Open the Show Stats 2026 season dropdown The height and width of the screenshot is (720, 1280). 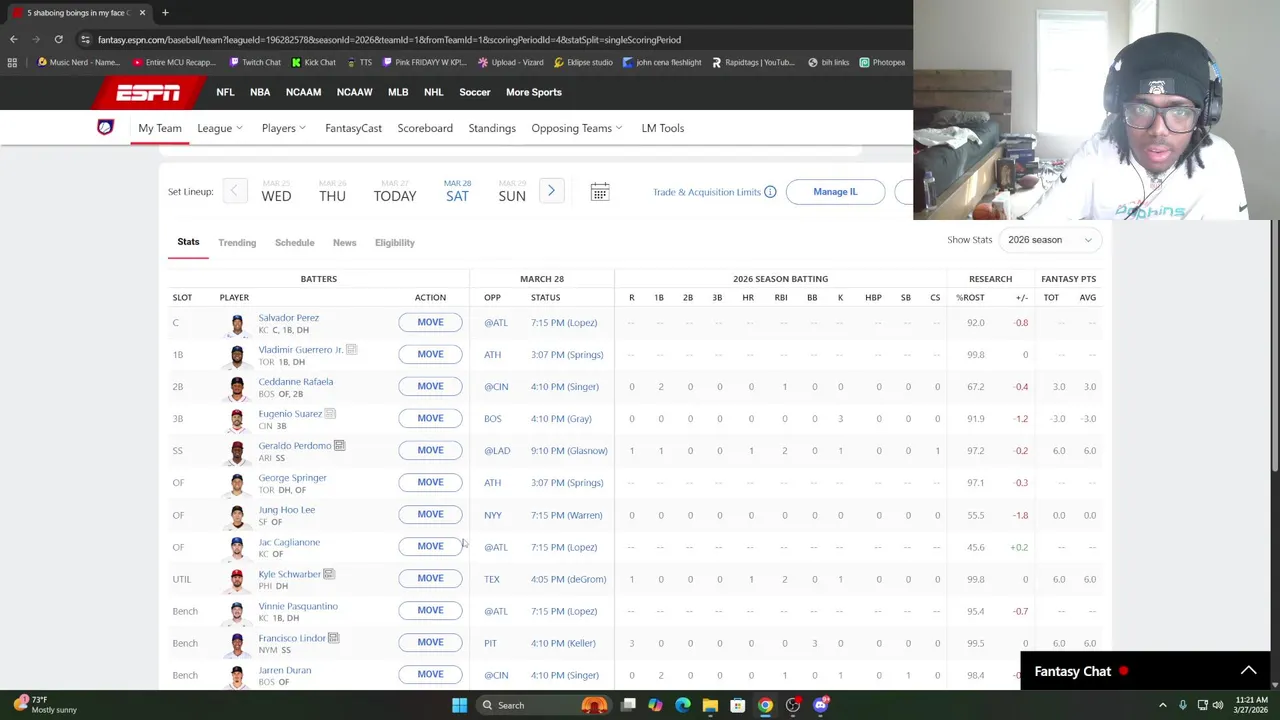(x=1050, y=240)
